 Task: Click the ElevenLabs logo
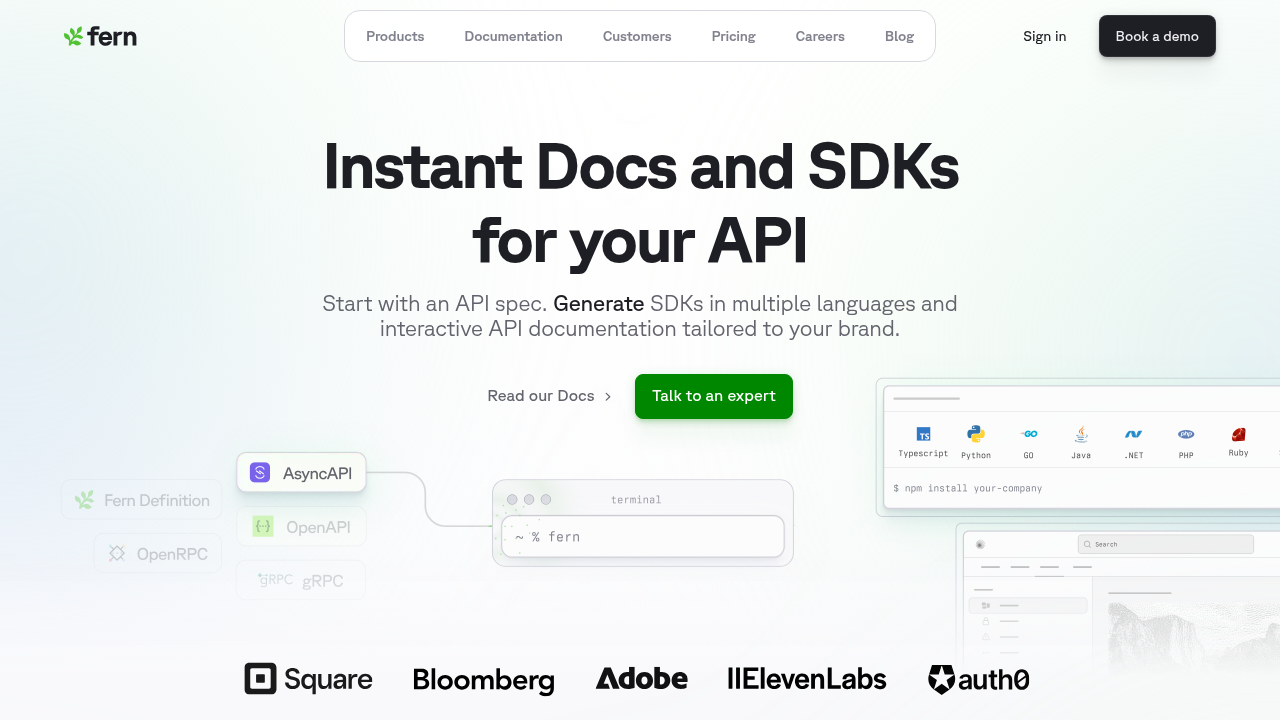click(807, 680)
